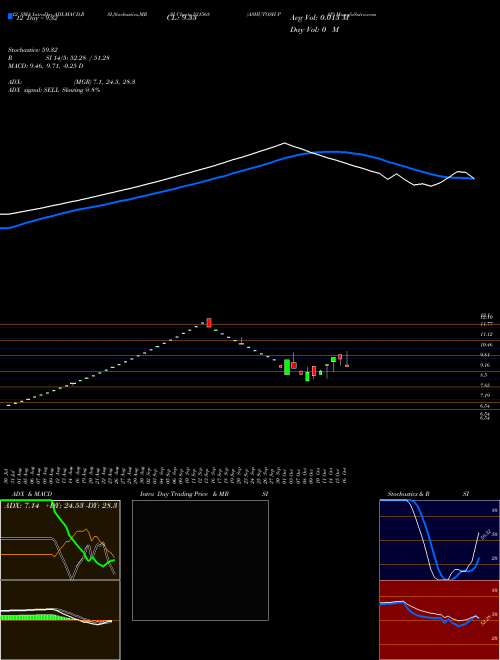Click the green MACD histogram bars
The height and width of the screenshot is (660, 500).
(x=34, y=617)
